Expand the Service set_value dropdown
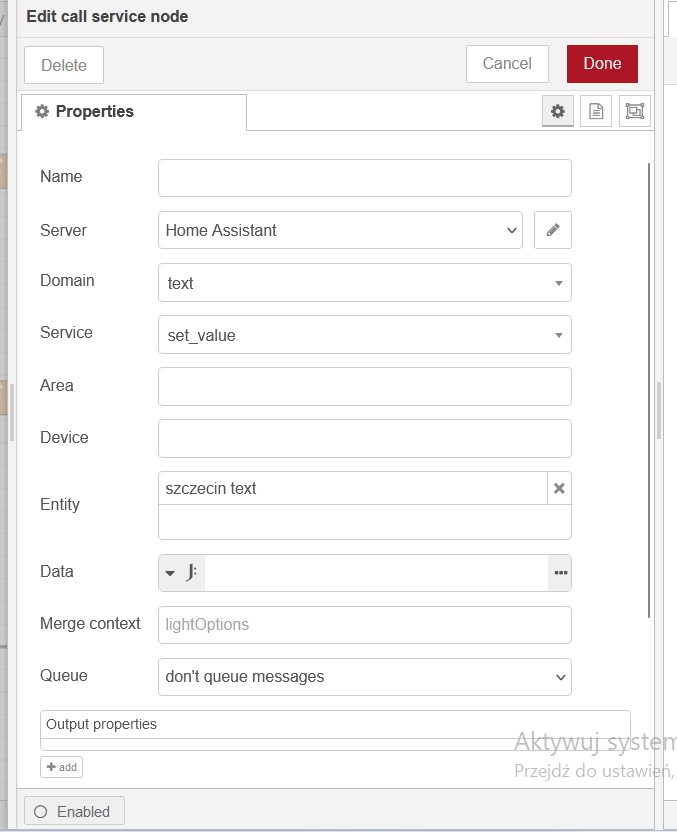 click(364, 334)
